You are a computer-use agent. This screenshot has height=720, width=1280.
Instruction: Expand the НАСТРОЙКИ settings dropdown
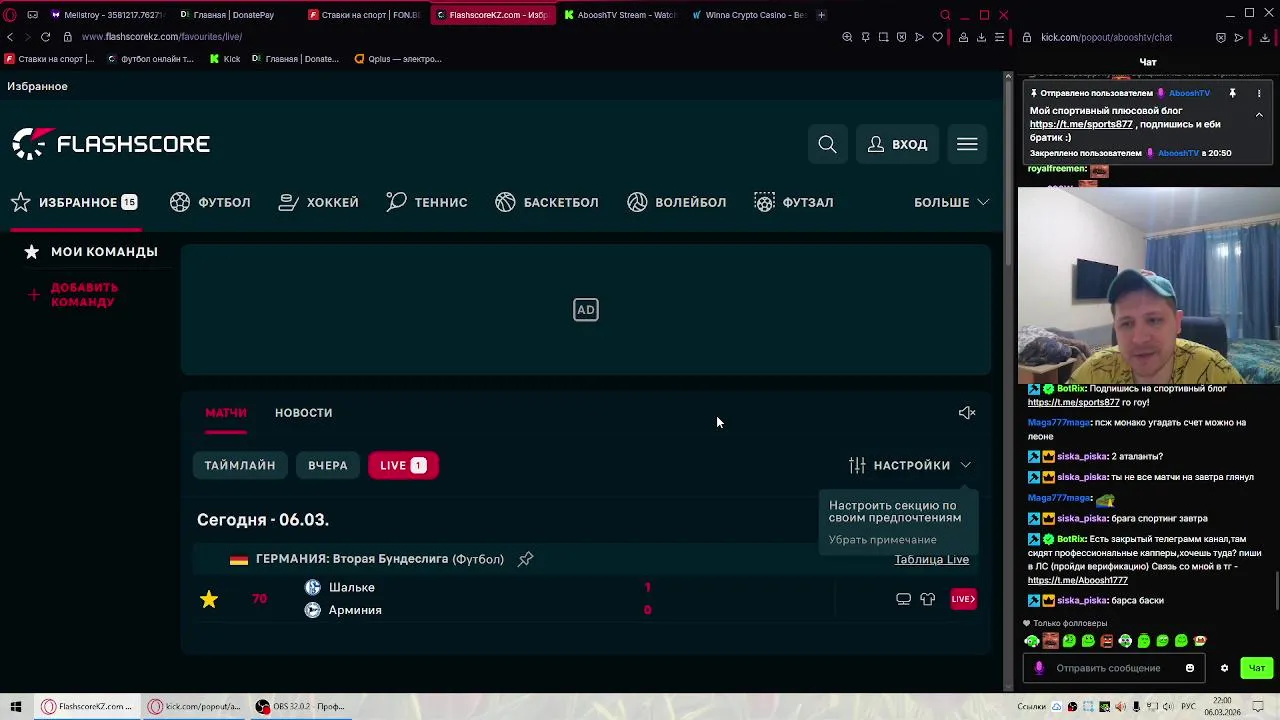pos(910,465)
